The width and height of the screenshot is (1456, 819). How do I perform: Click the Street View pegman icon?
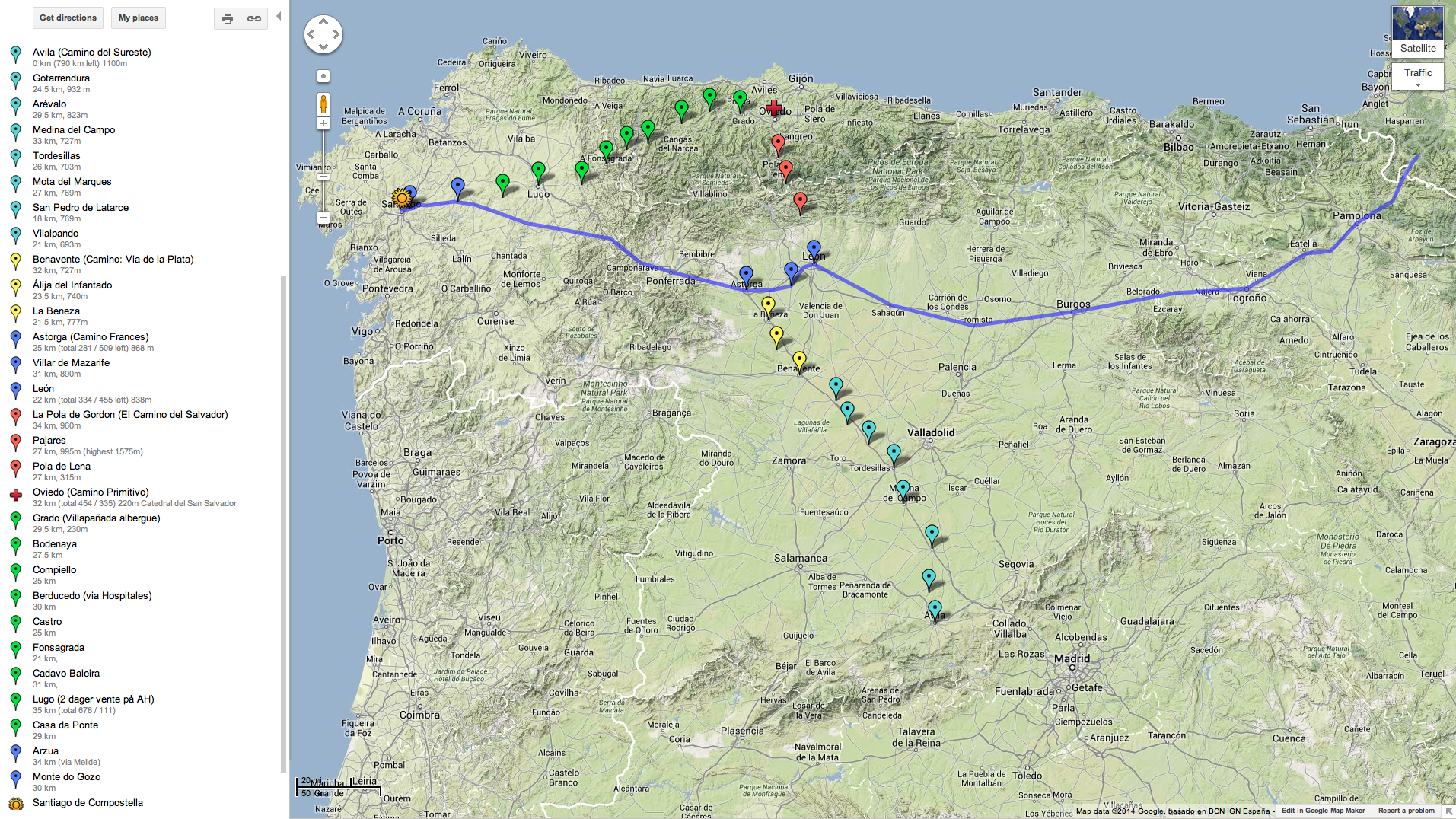click(323, 104)
